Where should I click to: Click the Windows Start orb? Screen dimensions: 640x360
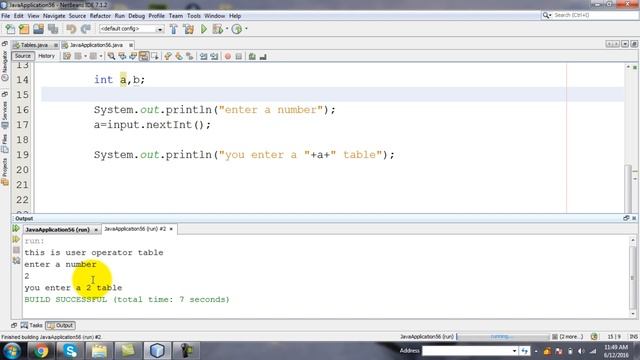(11, 351)
